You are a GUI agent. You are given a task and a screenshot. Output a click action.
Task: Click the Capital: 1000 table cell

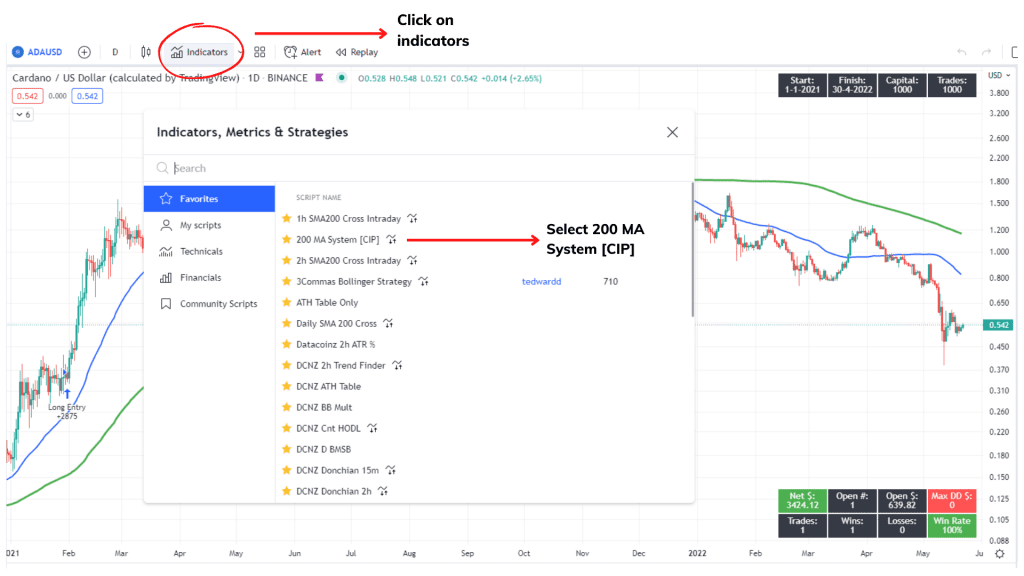click(902, 85)
